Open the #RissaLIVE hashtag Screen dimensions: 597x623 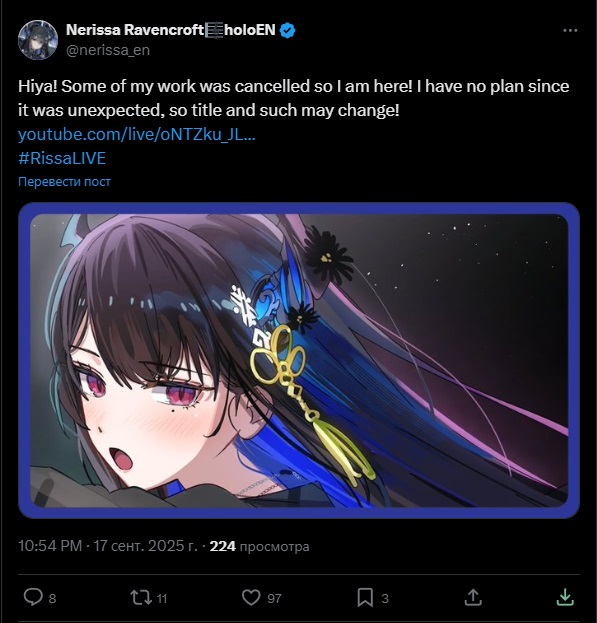tap(62, 158)
